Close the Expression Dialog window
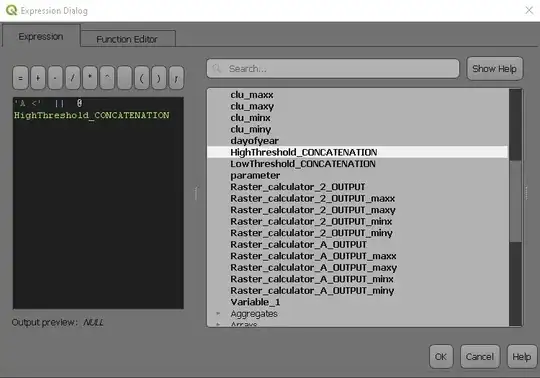 click(x=529, y=10)
